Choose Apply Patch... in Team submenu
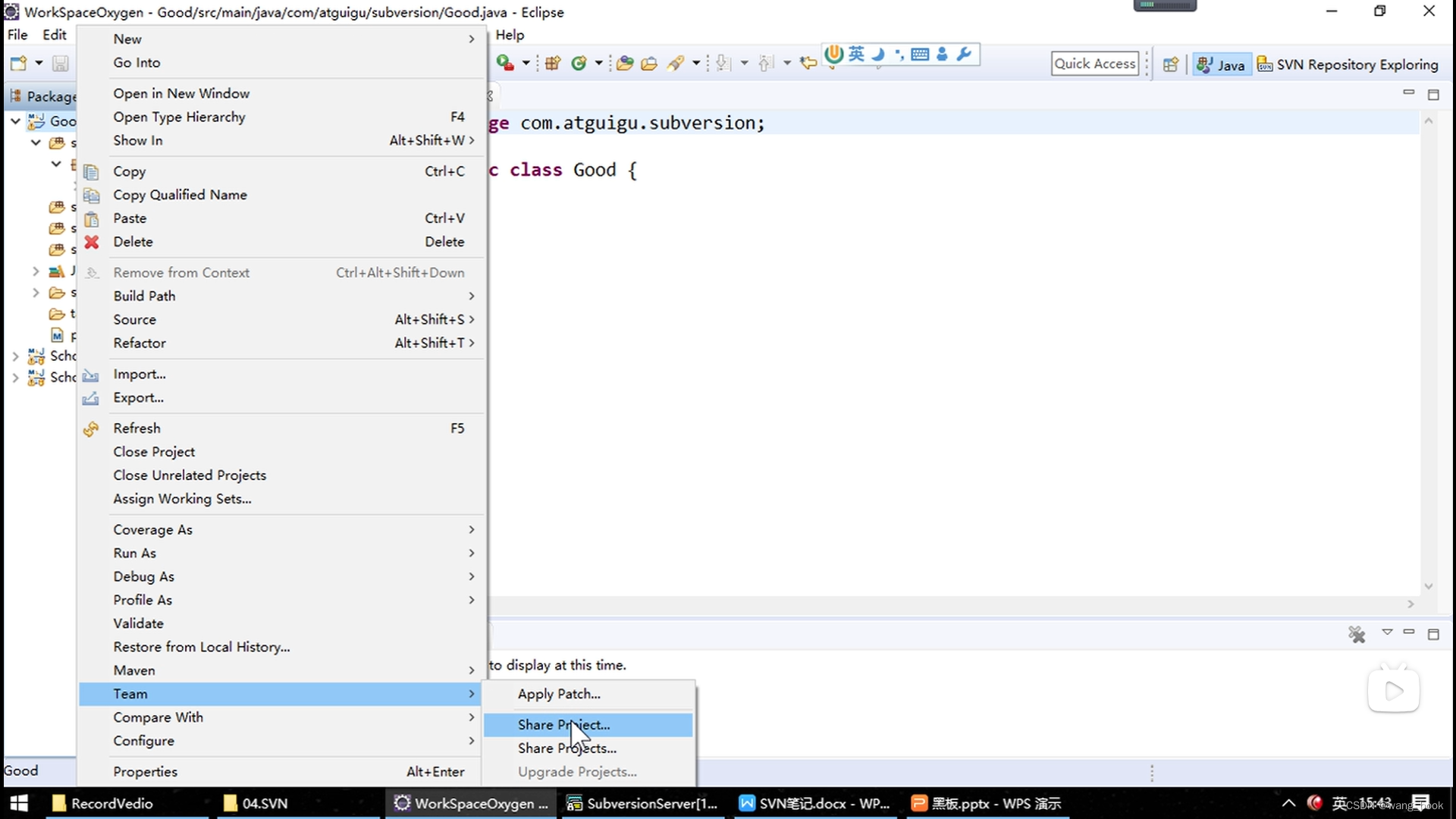 point(588,694)
